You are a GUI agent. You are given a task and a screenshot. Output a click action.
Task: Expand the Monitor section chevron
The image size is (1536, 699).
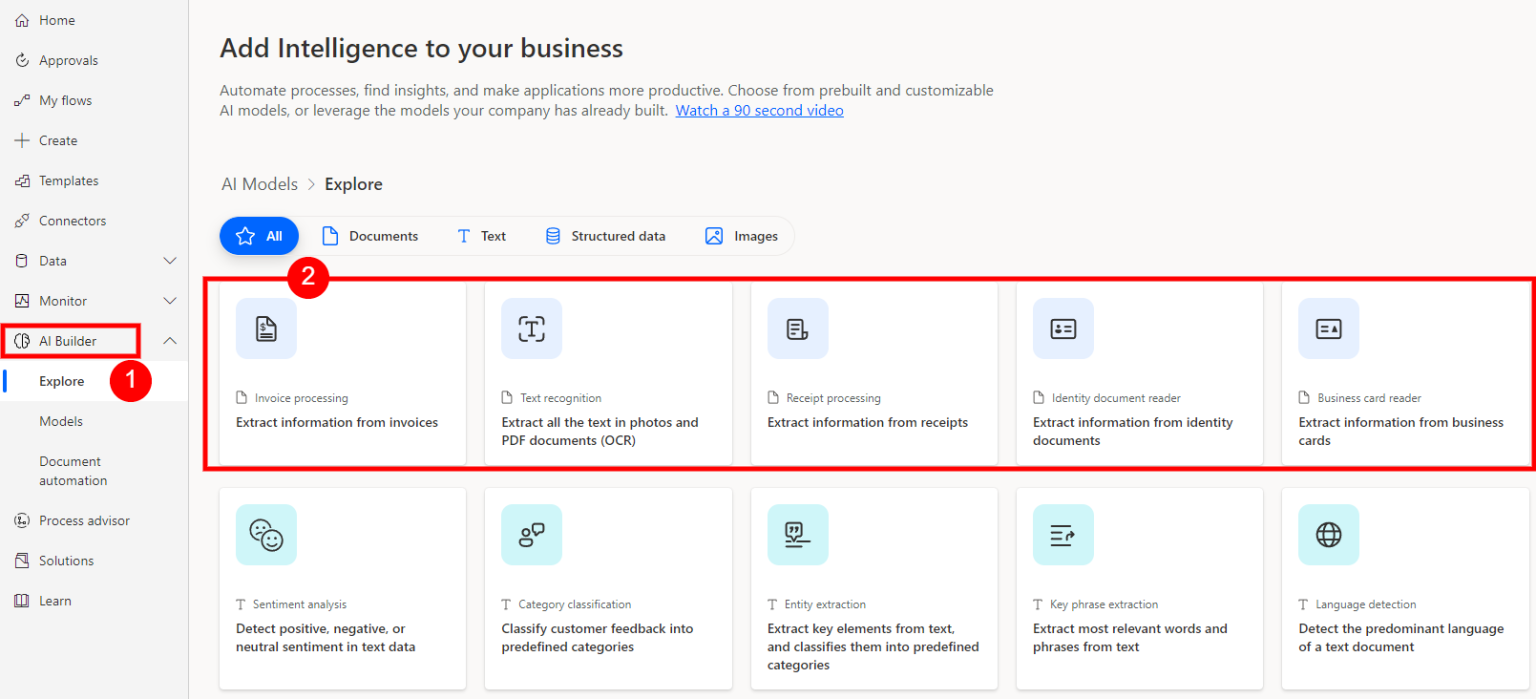click(x=170, y=301)
